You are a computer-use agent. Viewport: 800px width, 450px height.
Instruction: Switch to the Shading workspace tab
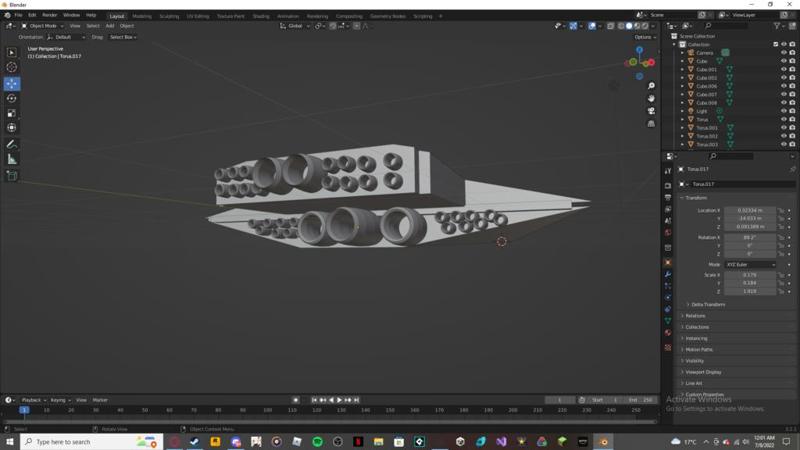(261, 16)
